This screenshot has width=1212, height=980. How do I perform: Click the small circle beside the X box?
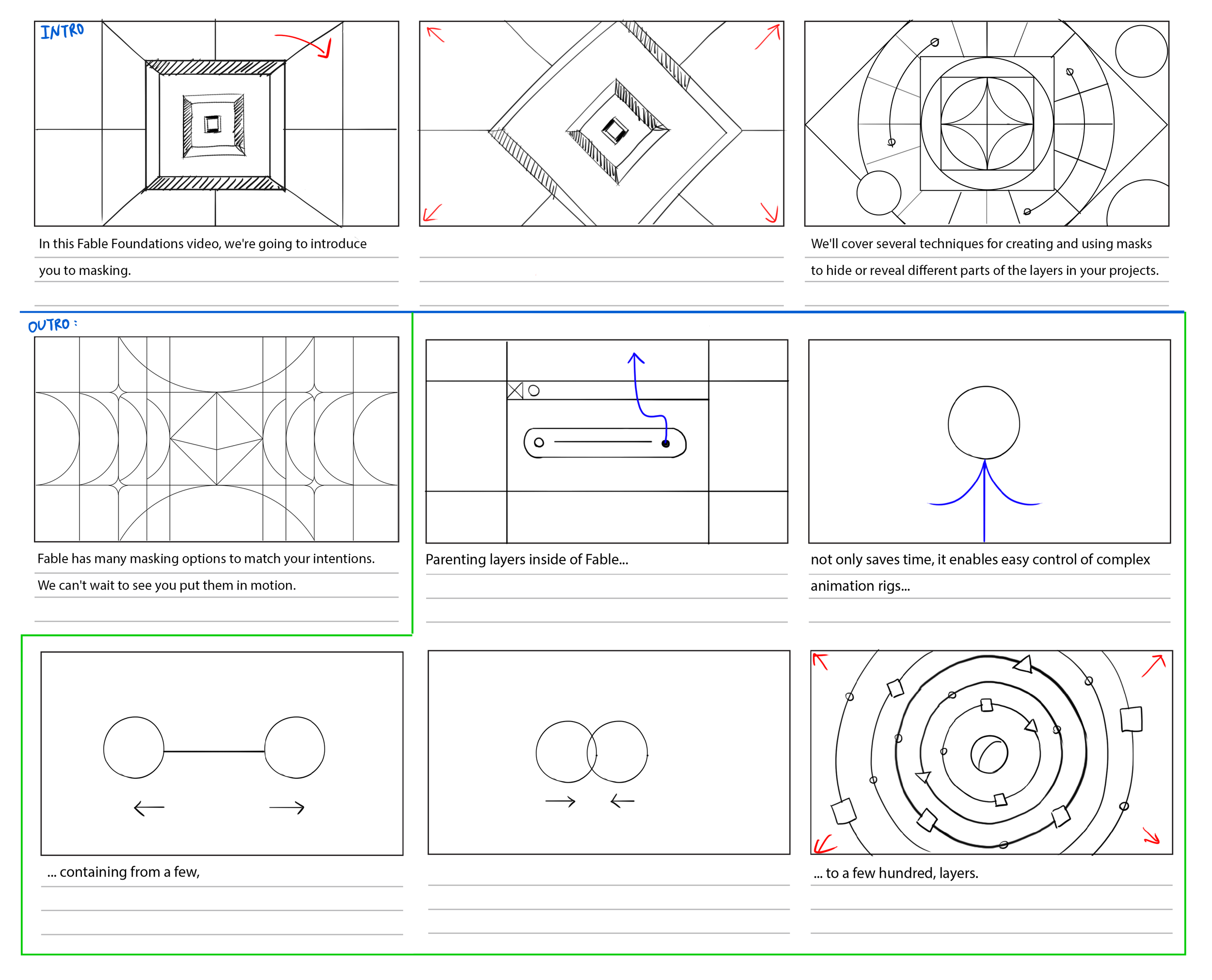[x=534, y=391]
